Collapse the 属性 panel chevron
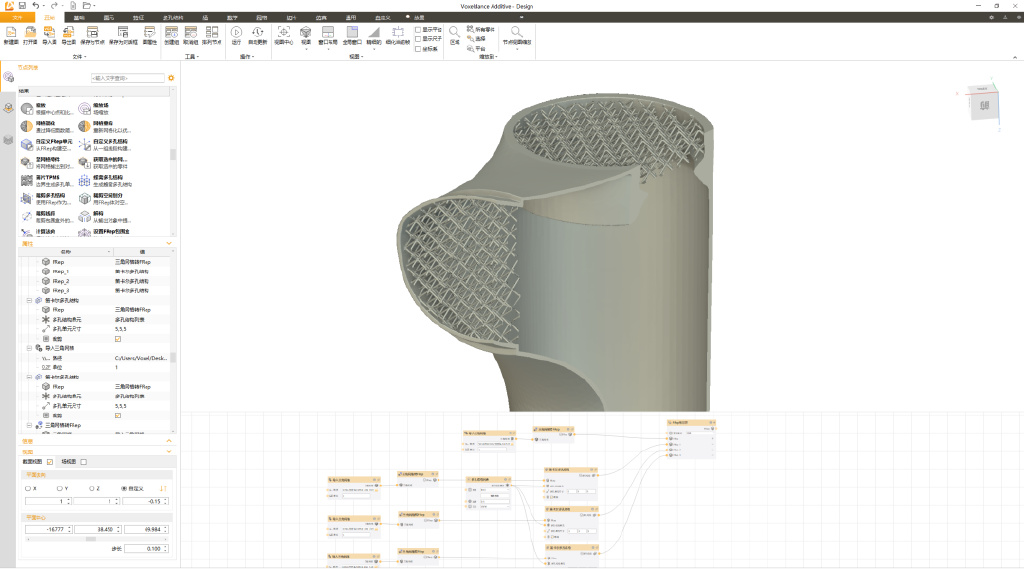This screenshot has width=1024, height=576. (x=169, y=243)
